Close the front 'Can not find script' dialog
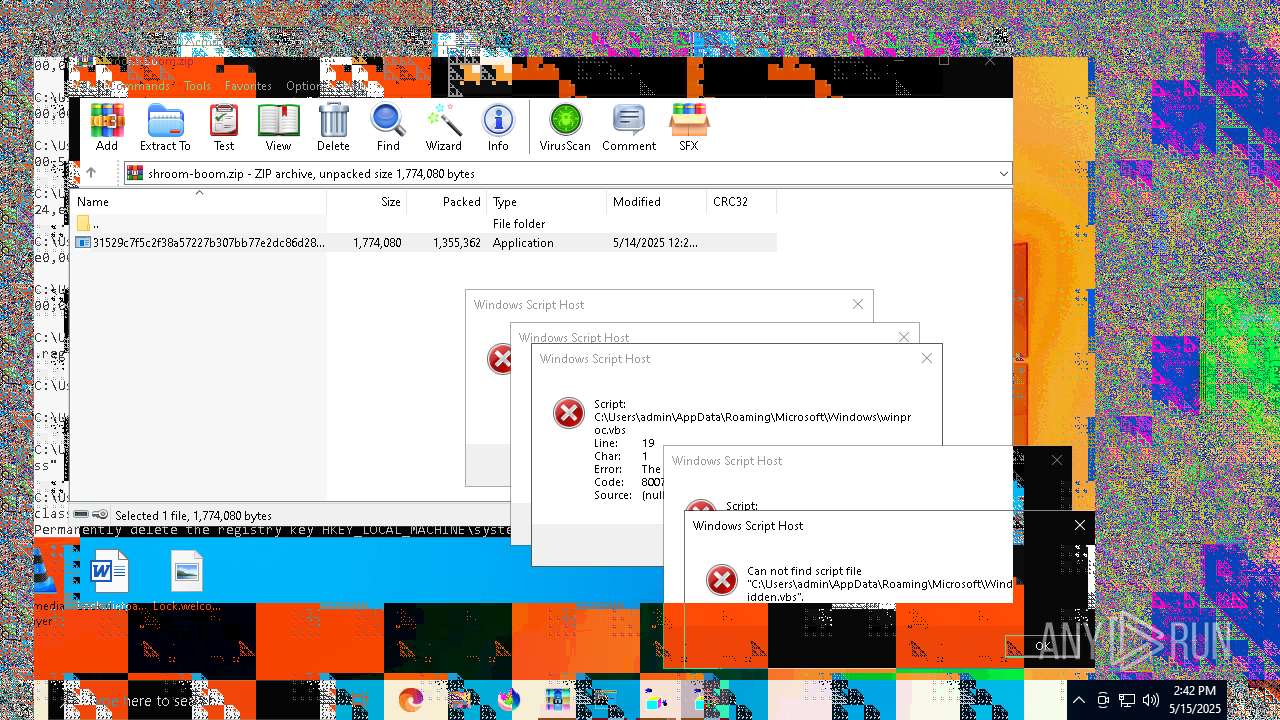1280x720 pixels. pyautogui.click(x=1079, y=525)
